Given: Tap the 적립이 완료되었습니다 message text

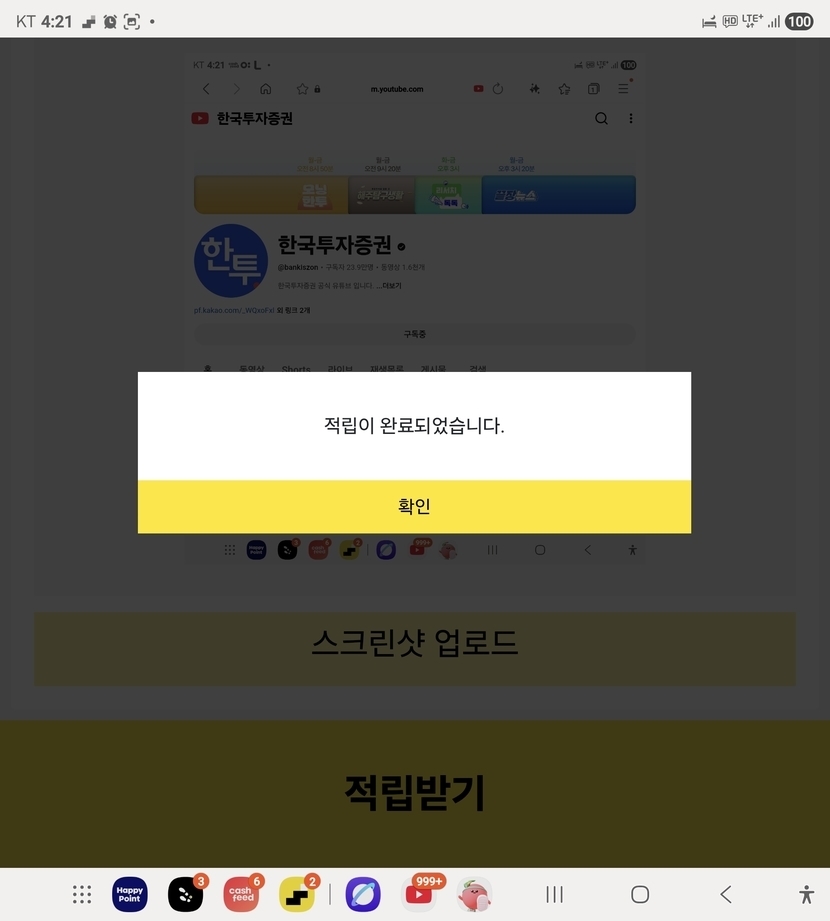Looking at the screenshot, I should pos(414,425).
